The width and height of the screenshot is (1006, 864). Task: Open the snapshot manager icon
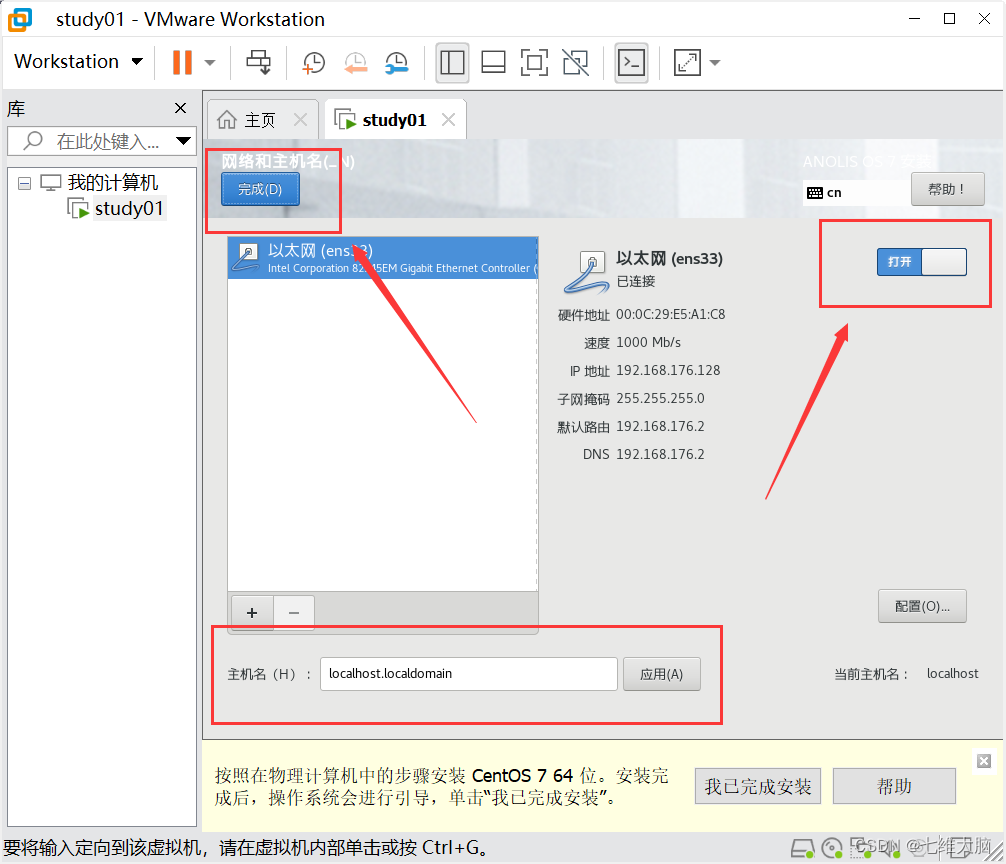coord(396,63)
